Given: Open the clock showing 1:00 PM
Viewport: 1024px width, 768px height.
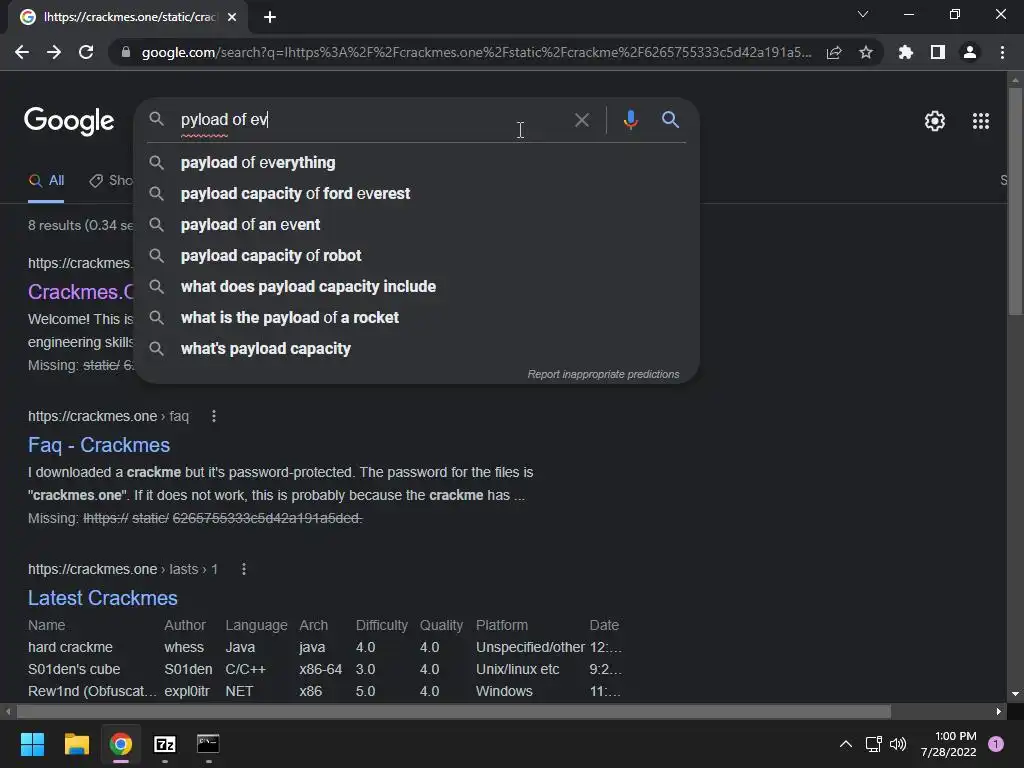Looking at the screenshot, I should click(x=948, y=744).
